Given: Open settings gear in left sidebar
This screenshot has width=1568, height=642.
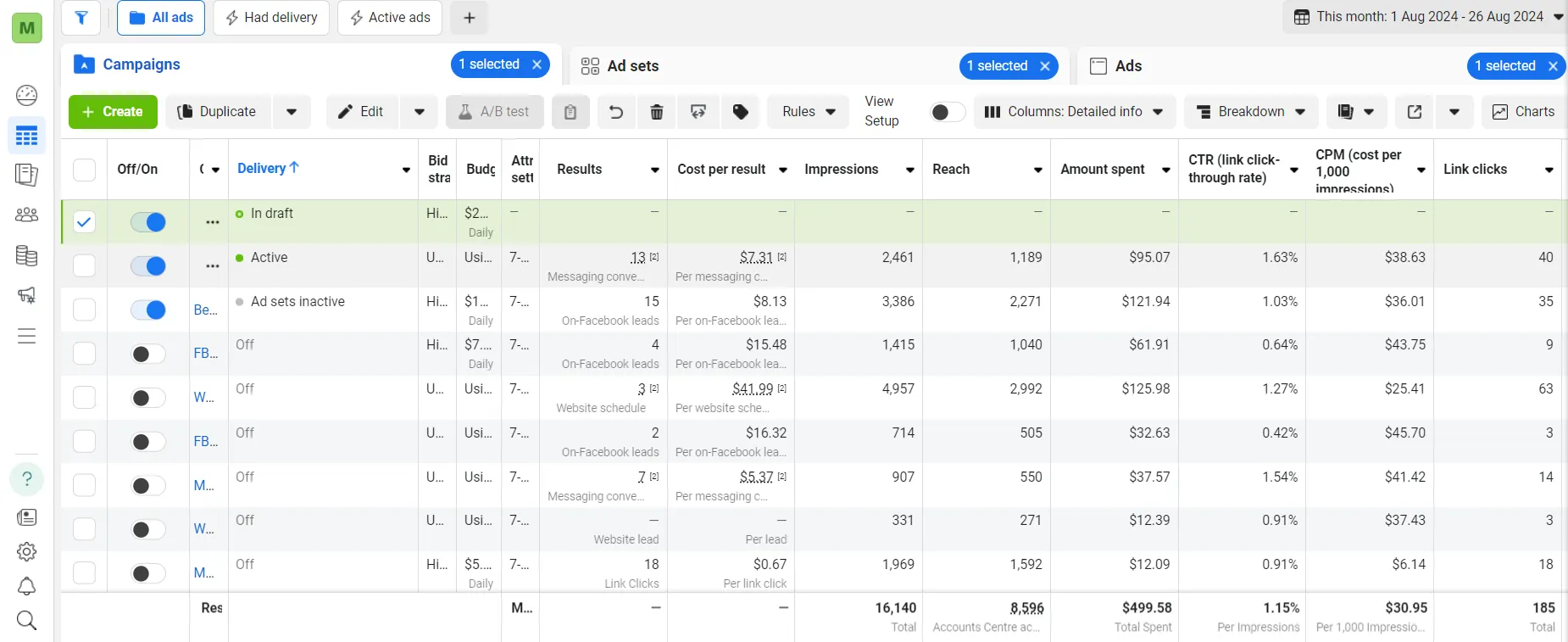Looking at the screenshot, I should point(27,552).
